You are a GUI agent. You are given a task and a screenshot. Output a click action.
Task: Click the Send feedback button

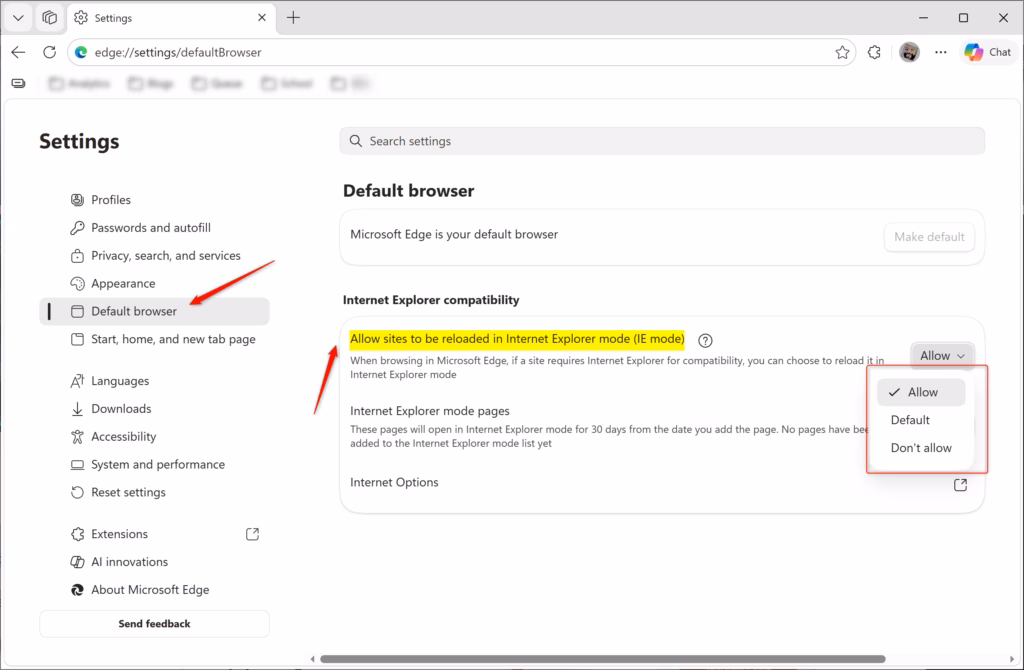coord(154,623)
